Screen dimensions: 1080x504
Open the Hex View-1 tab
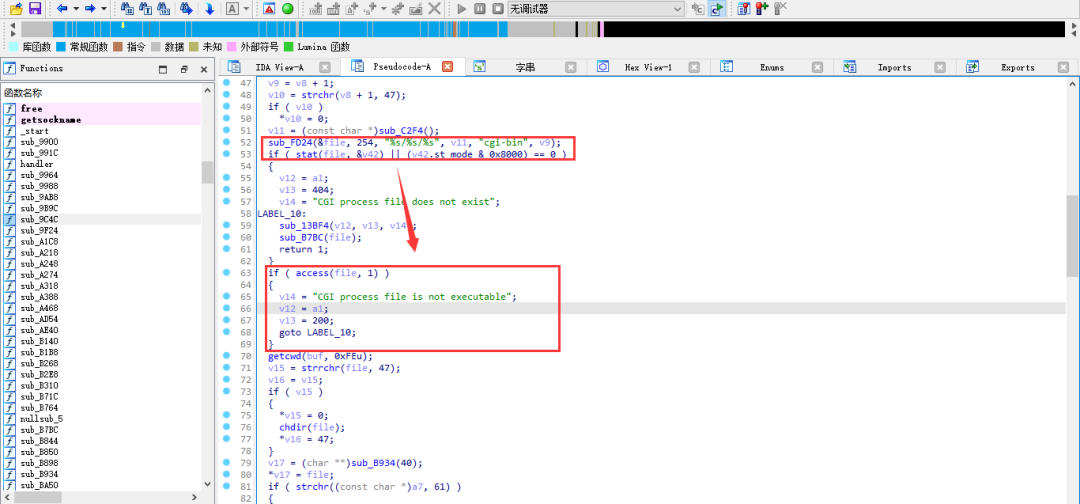pos(647,67)
